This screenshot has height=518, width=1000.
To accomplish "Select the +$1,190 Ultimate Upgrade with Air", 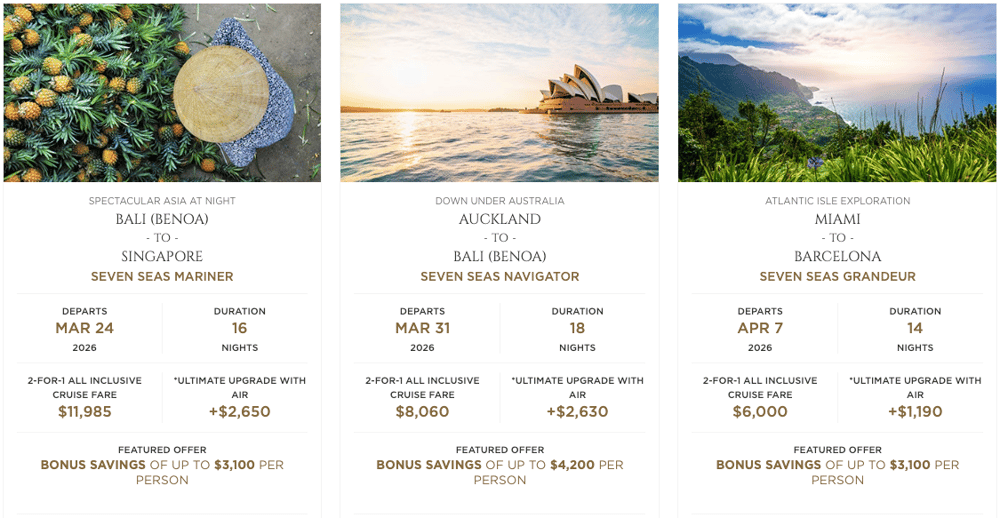I will click(915, 412).
